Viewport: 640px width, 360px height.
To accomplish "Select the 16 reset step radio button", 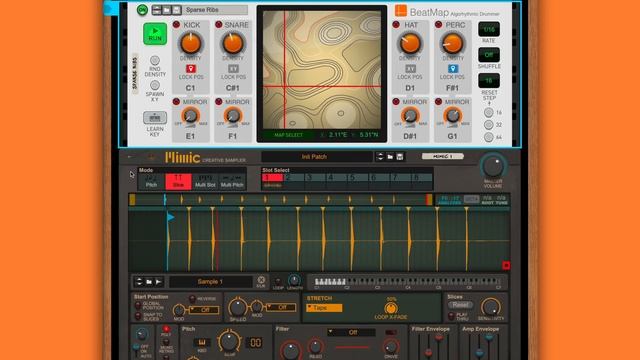I will 489,112.
